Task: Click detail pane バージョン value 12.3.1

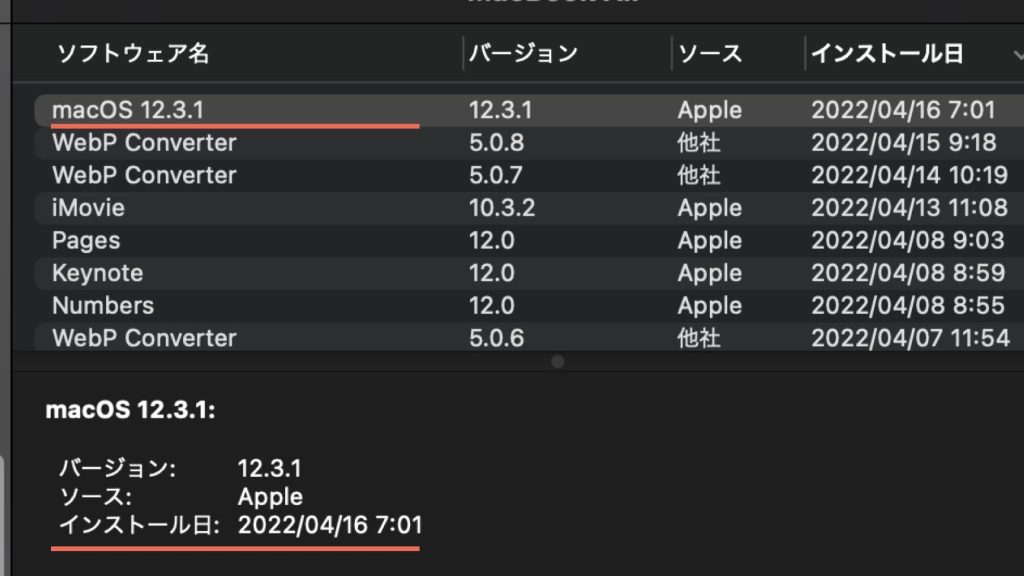Action: click(x=269, y=468)
